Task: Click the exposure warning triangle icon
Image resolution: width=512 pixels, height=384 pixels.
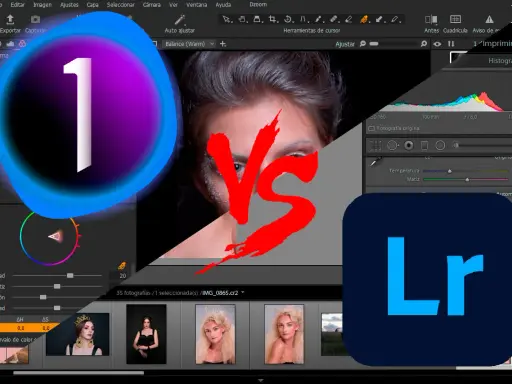Action: pos(489,19)
